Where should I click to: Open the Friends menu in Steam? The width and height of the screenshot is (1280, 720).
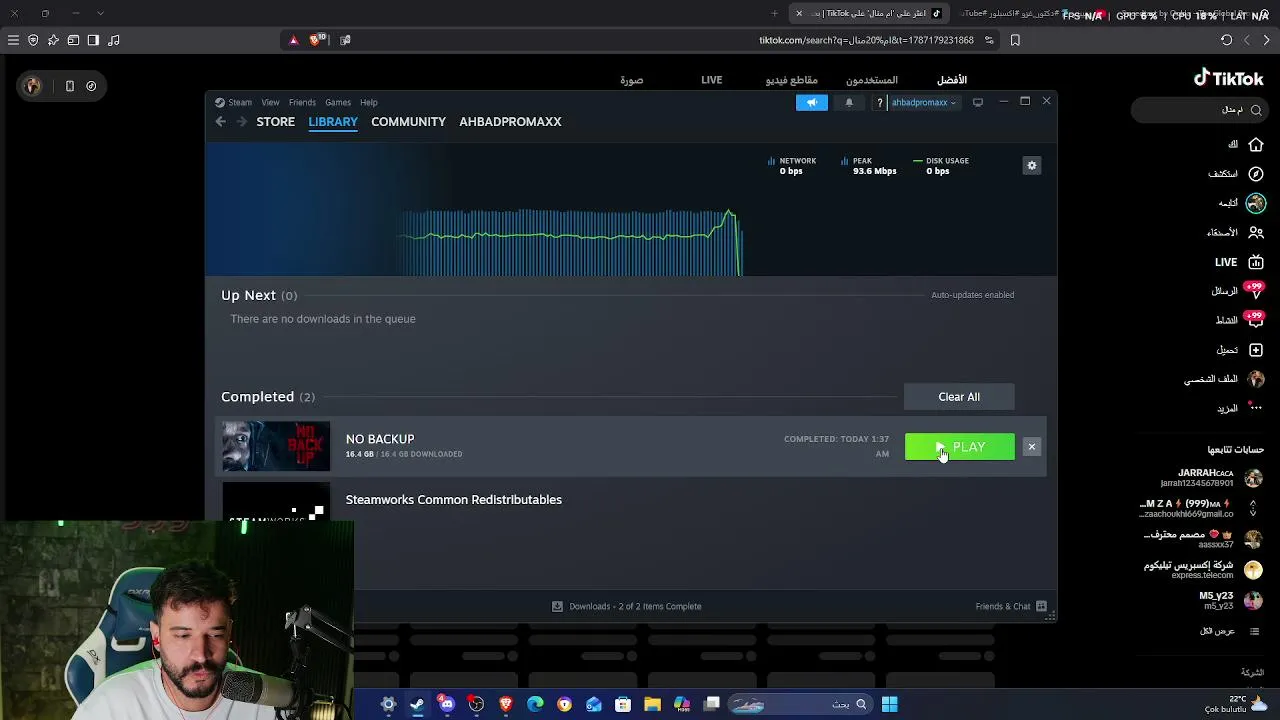click(x=302, y=102)
